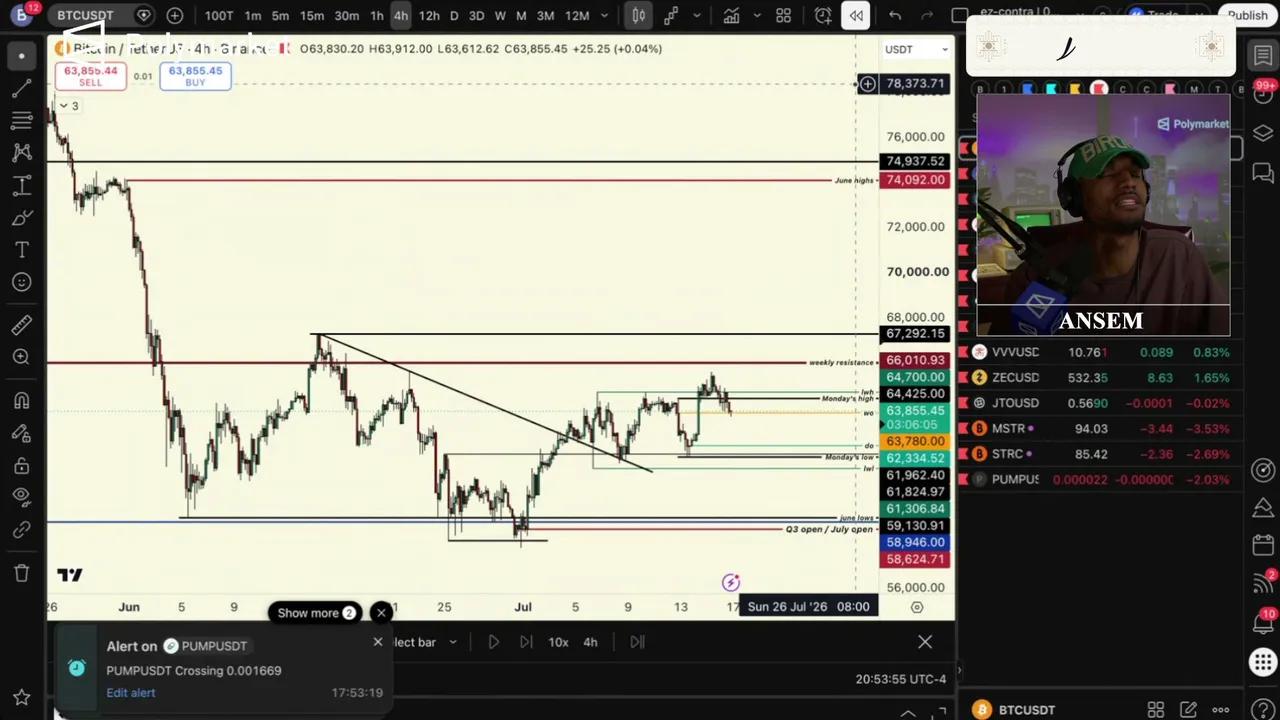Switch to the 1h timeframe
The height and width of the screenshot is (720, 1280).
point(376,15)
